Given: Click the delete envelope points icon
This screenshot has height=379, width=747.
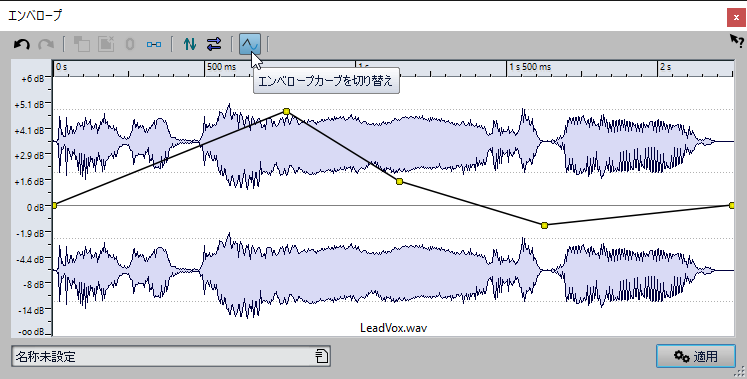Looking at the screenshot, I should click(x=106, y=44).
